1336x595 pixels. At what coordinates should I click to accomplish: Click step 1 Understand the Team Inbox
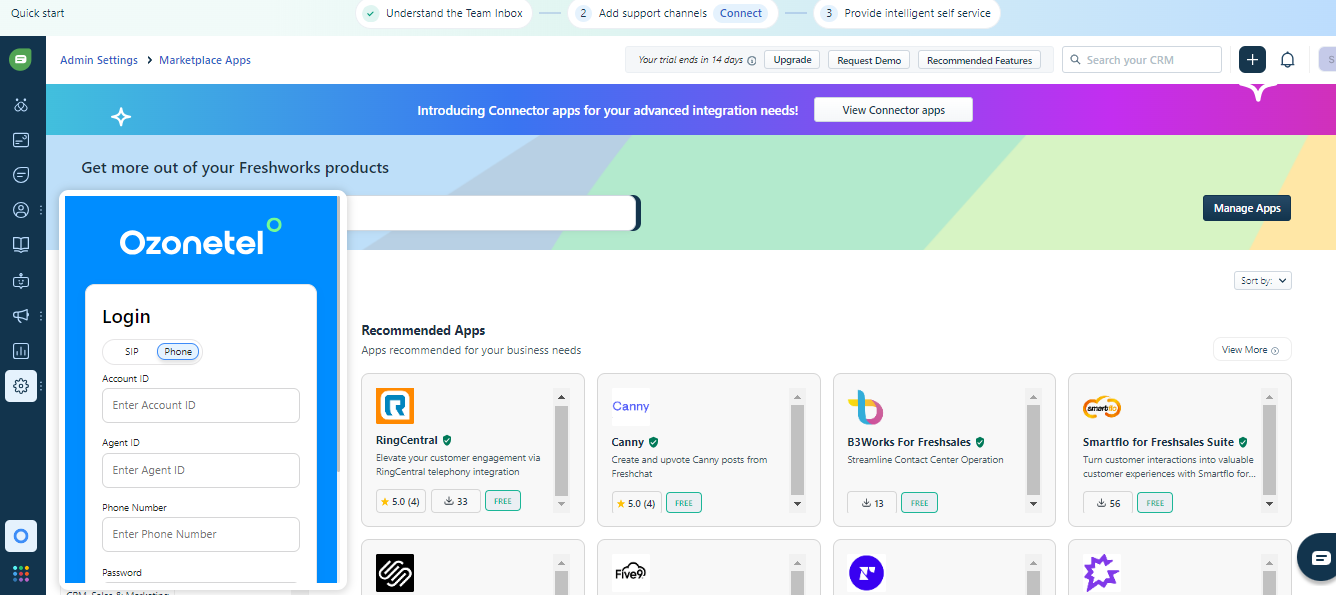442,14
